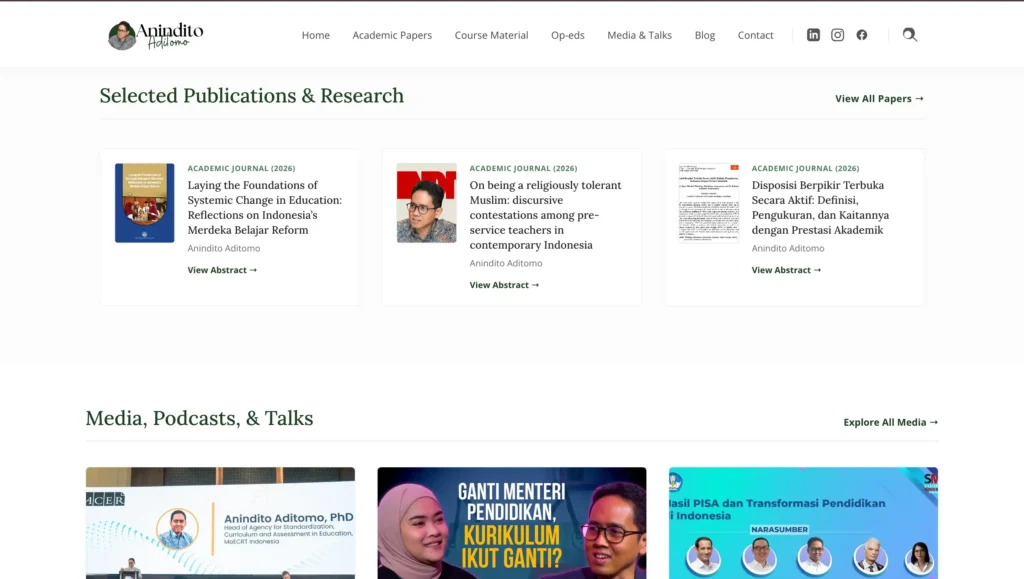Click the Explore All Media link
This screenshot has height=579, width=1024.
point(891,422)
